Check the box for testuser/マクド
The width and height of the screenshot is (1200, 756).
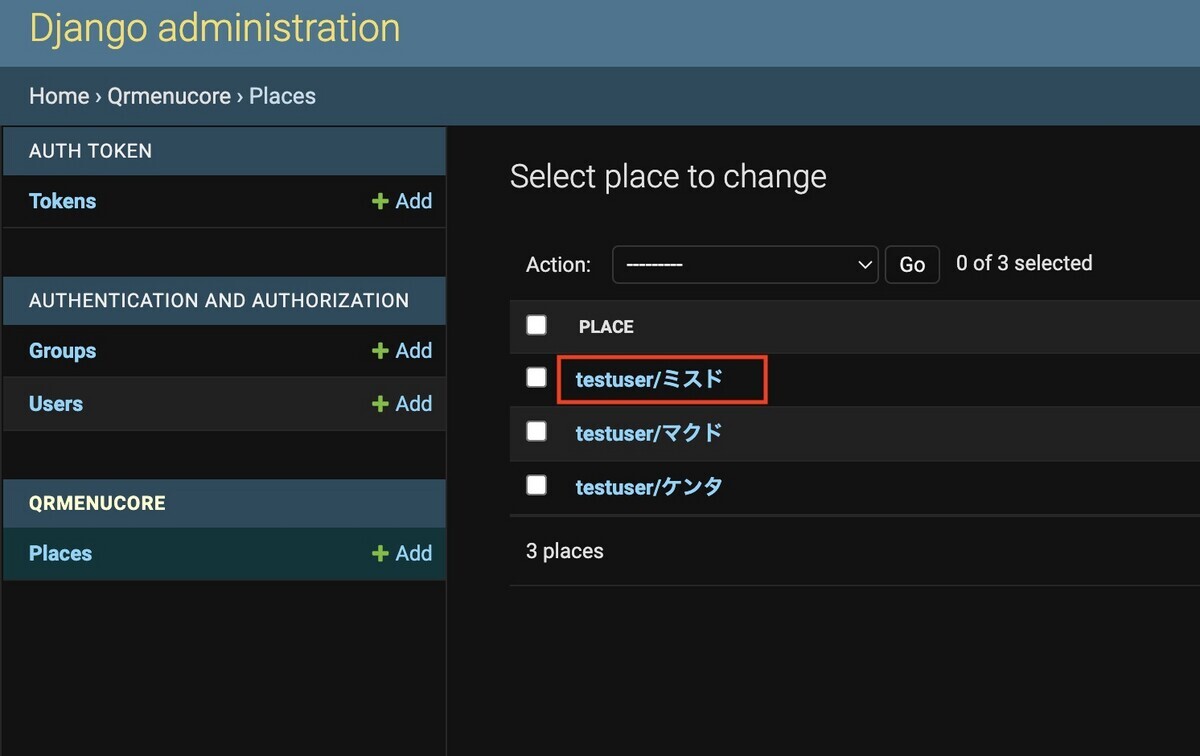537,431
